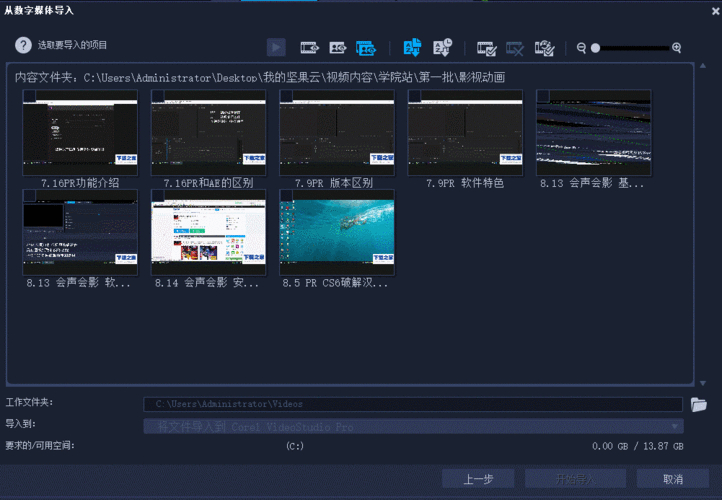Show all media files
The image size is (722, 500).
[x=366, y=48]
